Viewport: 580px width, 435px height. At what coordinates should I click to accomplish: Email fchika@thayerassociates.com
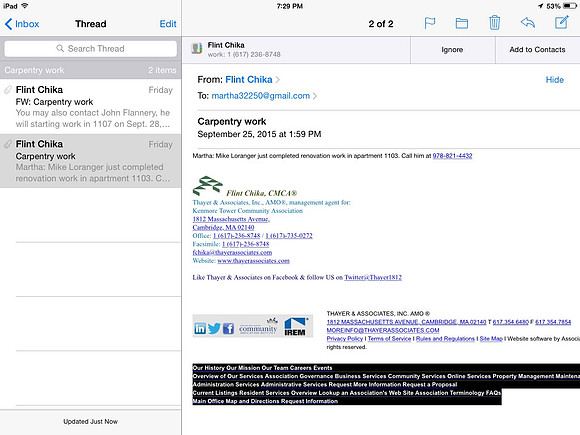click(x=232, y=252)
